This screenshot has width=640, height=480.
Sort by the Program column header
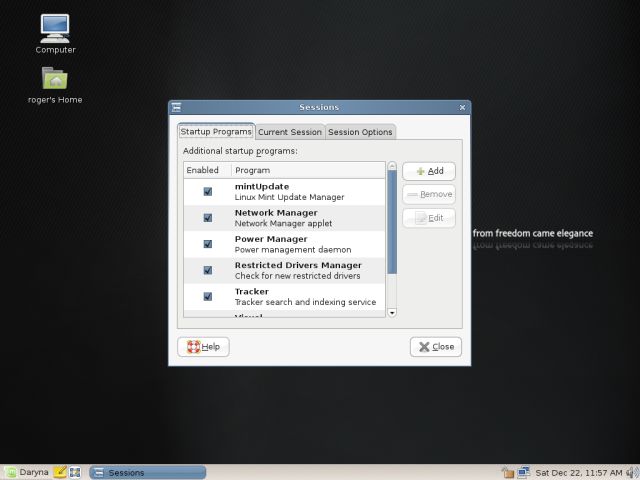[308, 170]
